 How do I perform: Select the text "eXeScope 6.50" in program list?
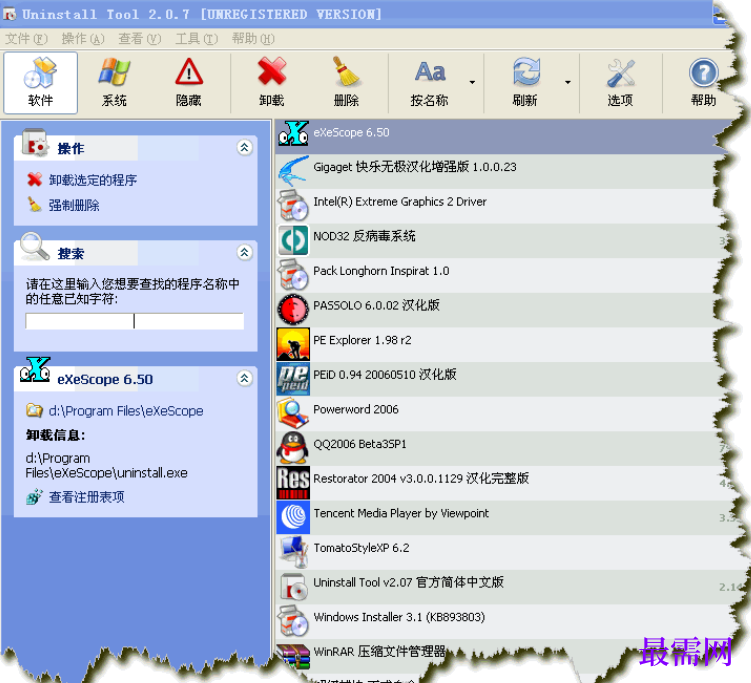pos(351,132)
